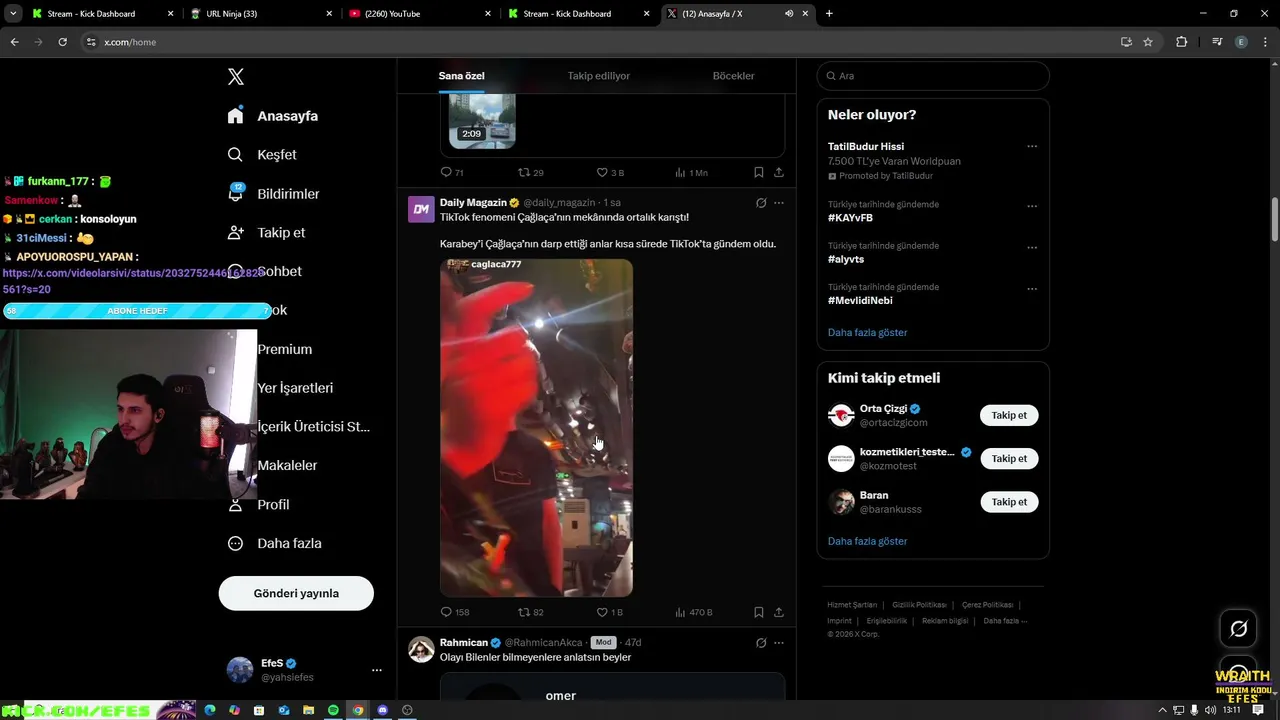Open the #alyvts trend
The image size is (1280, 720).
[x=846, y=259]
